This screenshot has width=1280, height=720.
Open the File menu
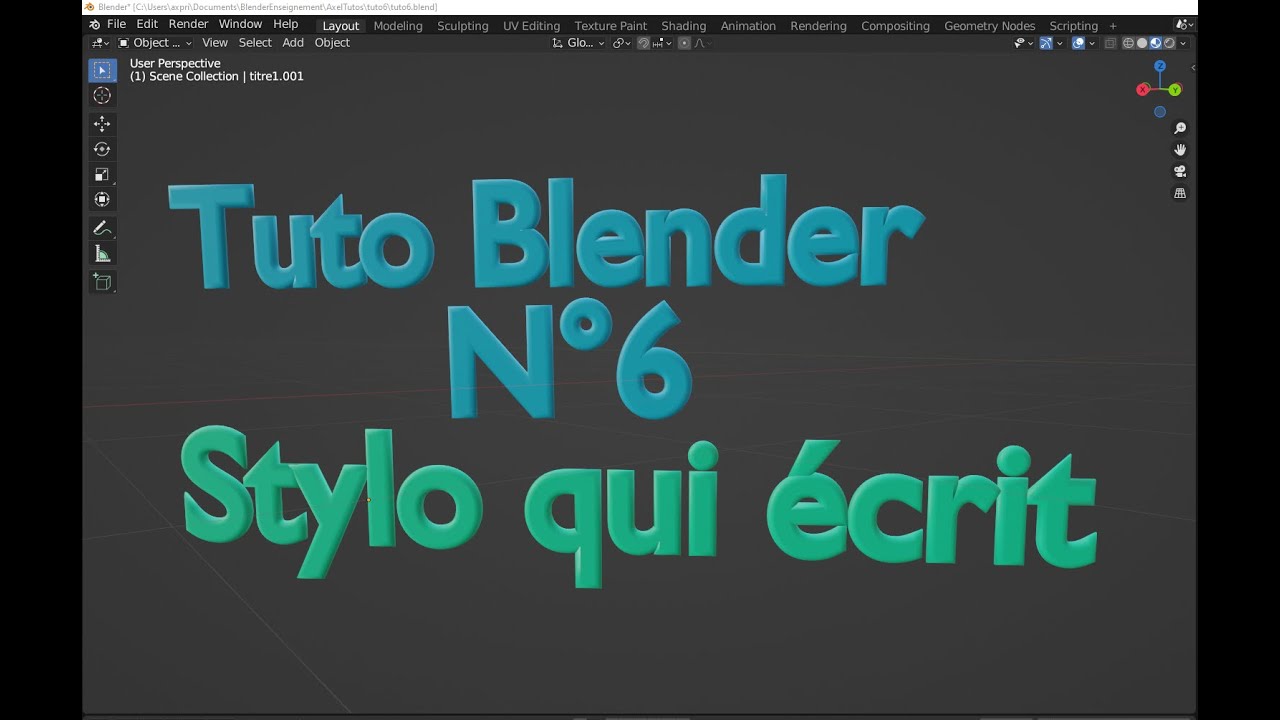(116, 24)
